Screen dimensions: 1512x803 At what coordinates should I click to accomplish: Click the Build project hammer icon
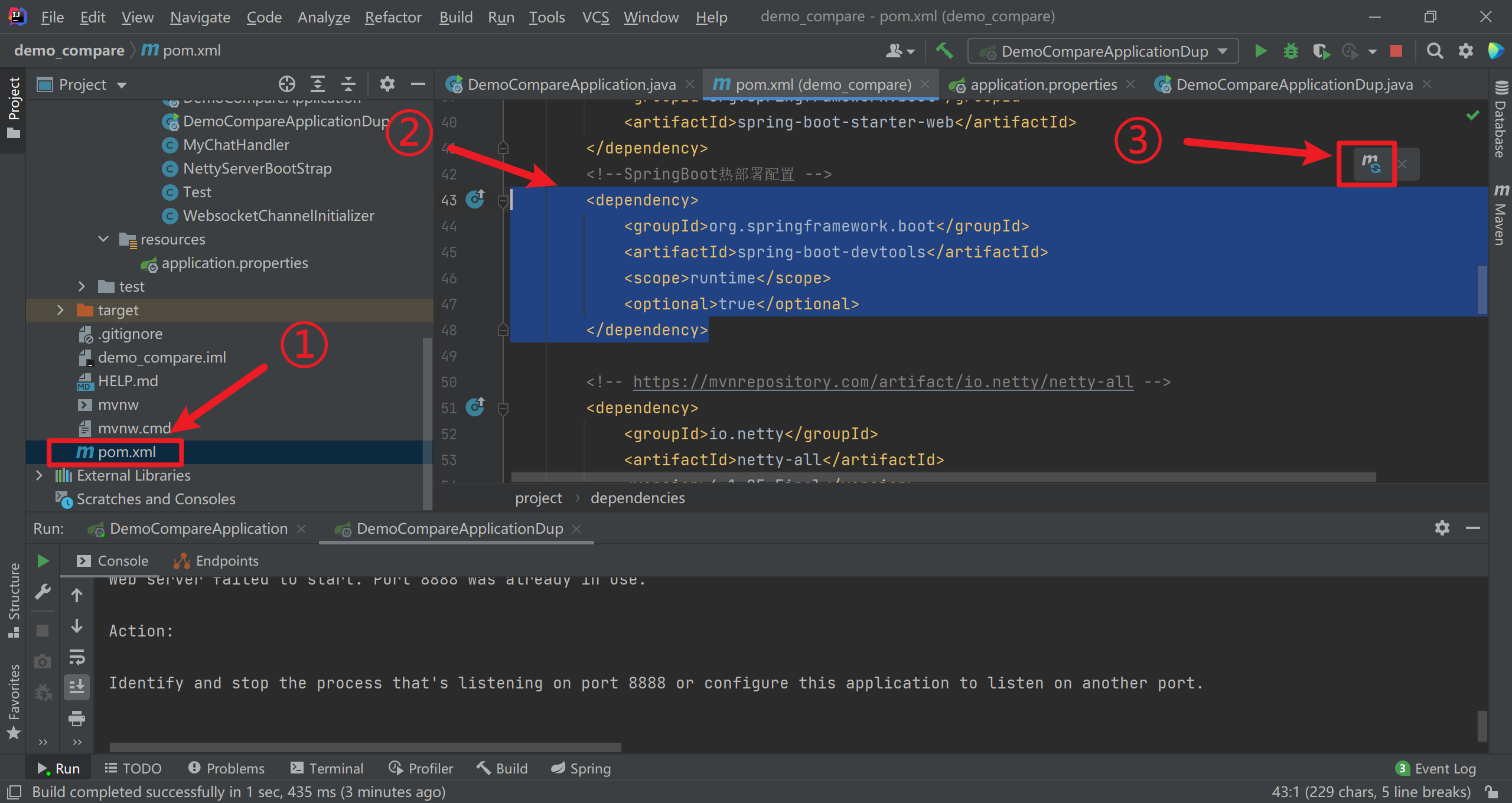[x=944, y=51]
